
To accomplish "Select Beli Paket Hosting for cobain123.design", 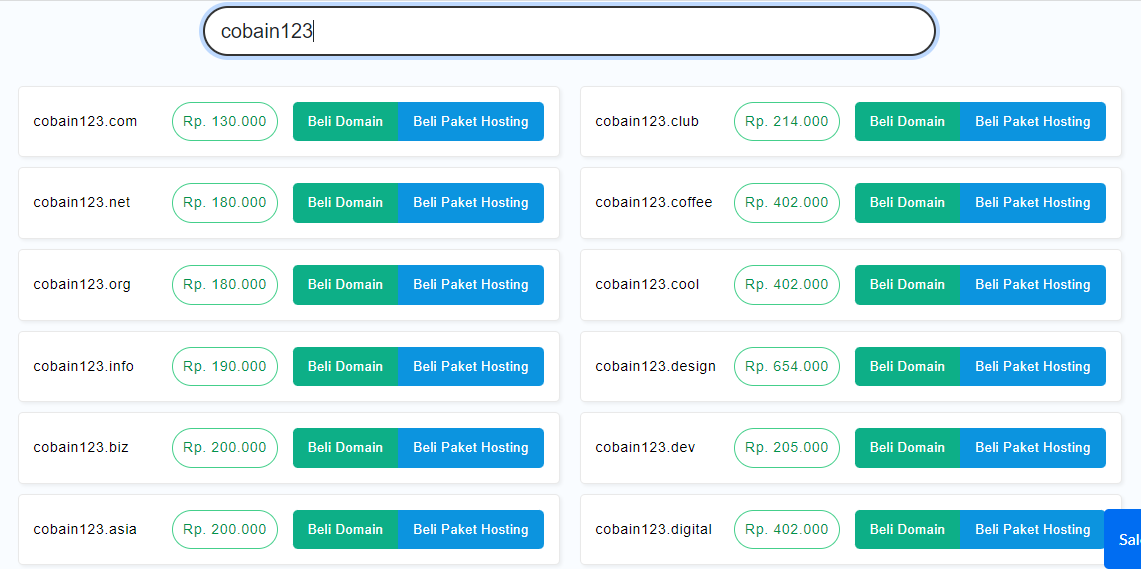I will pyautogui.click(x=1033, y=366).
